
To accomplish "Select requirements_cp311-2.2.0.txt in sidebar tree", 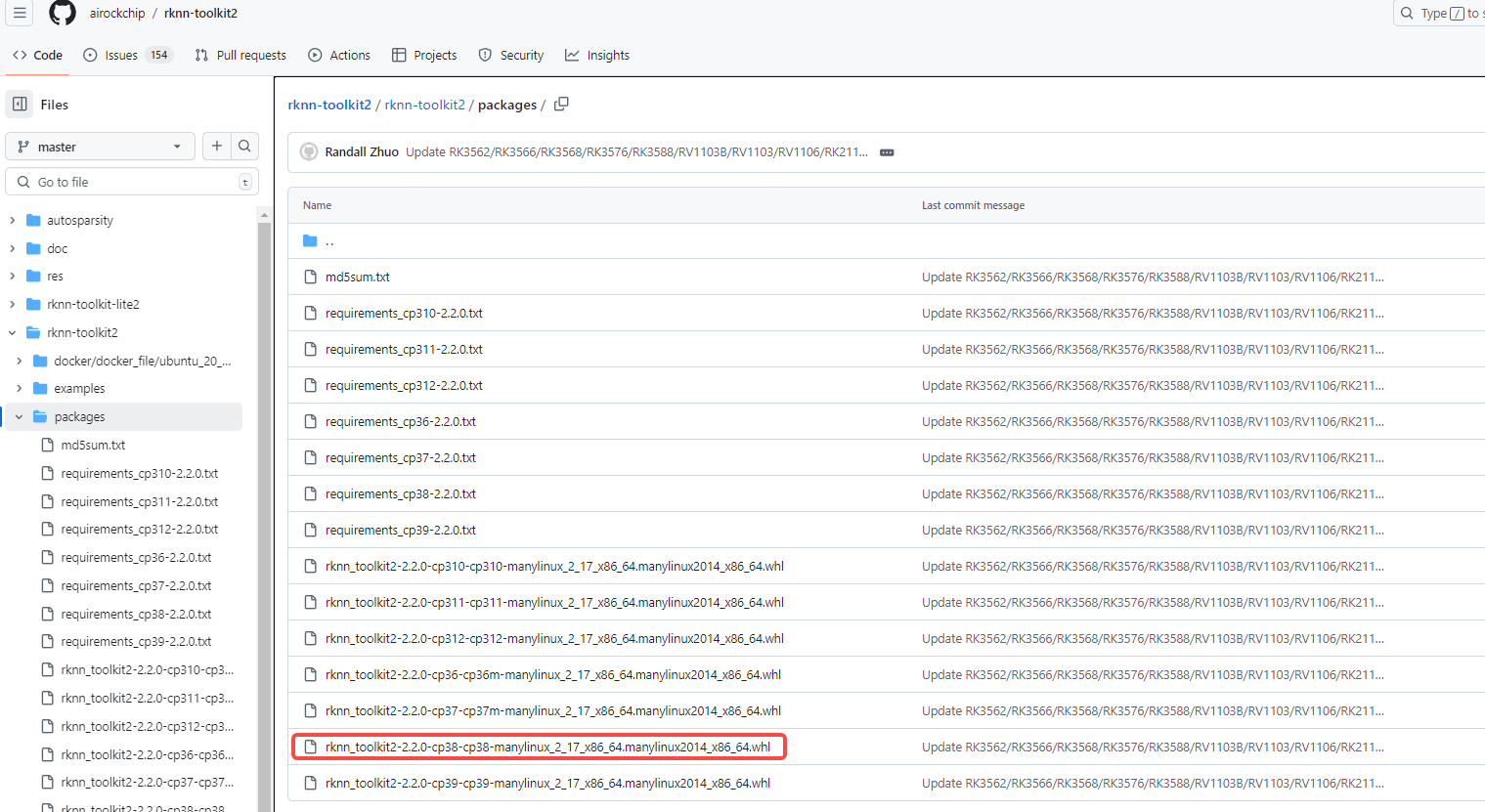I will tap(140, 501).
